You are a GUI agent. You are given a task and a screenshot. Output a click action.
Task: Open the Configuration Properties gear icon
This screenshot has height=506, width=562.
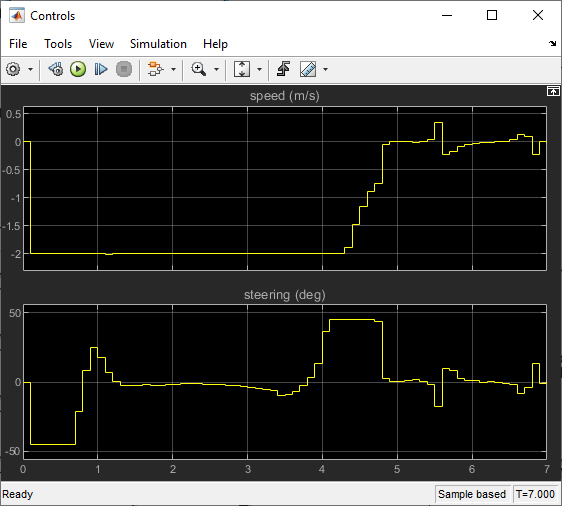pos(13,69)
